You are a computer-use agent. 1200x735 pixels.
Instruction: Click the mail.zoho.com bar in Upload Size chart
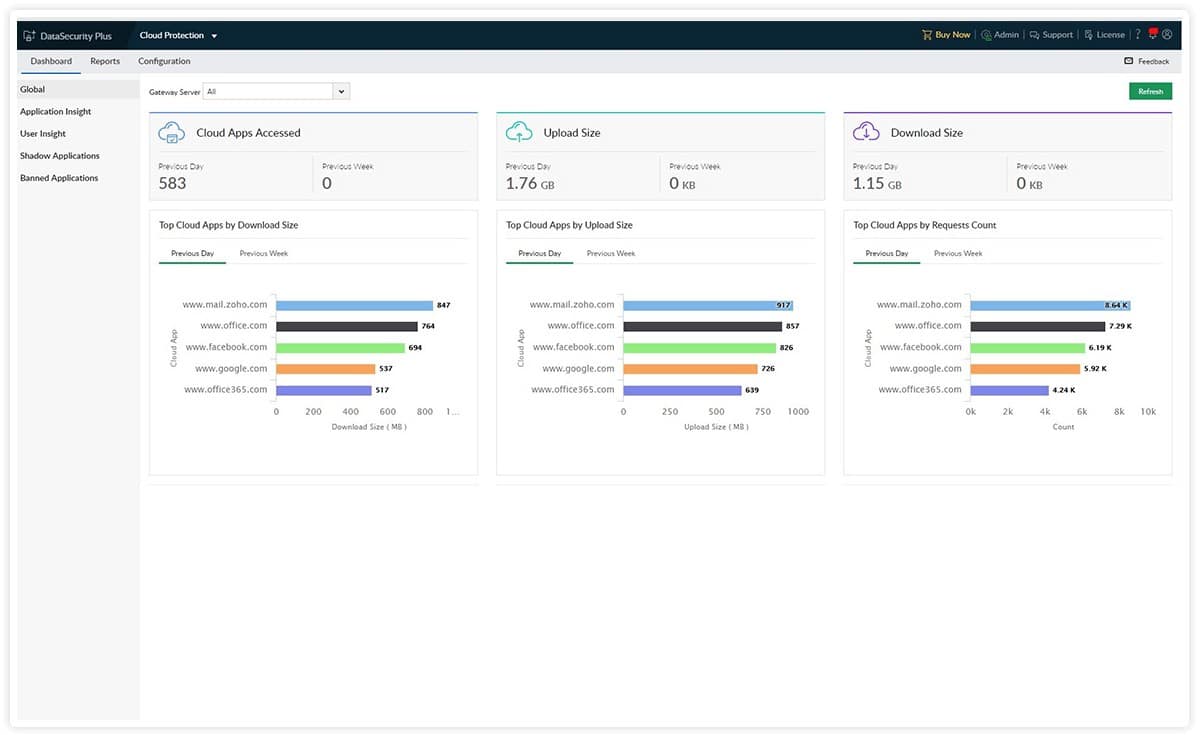coord(708,305)
